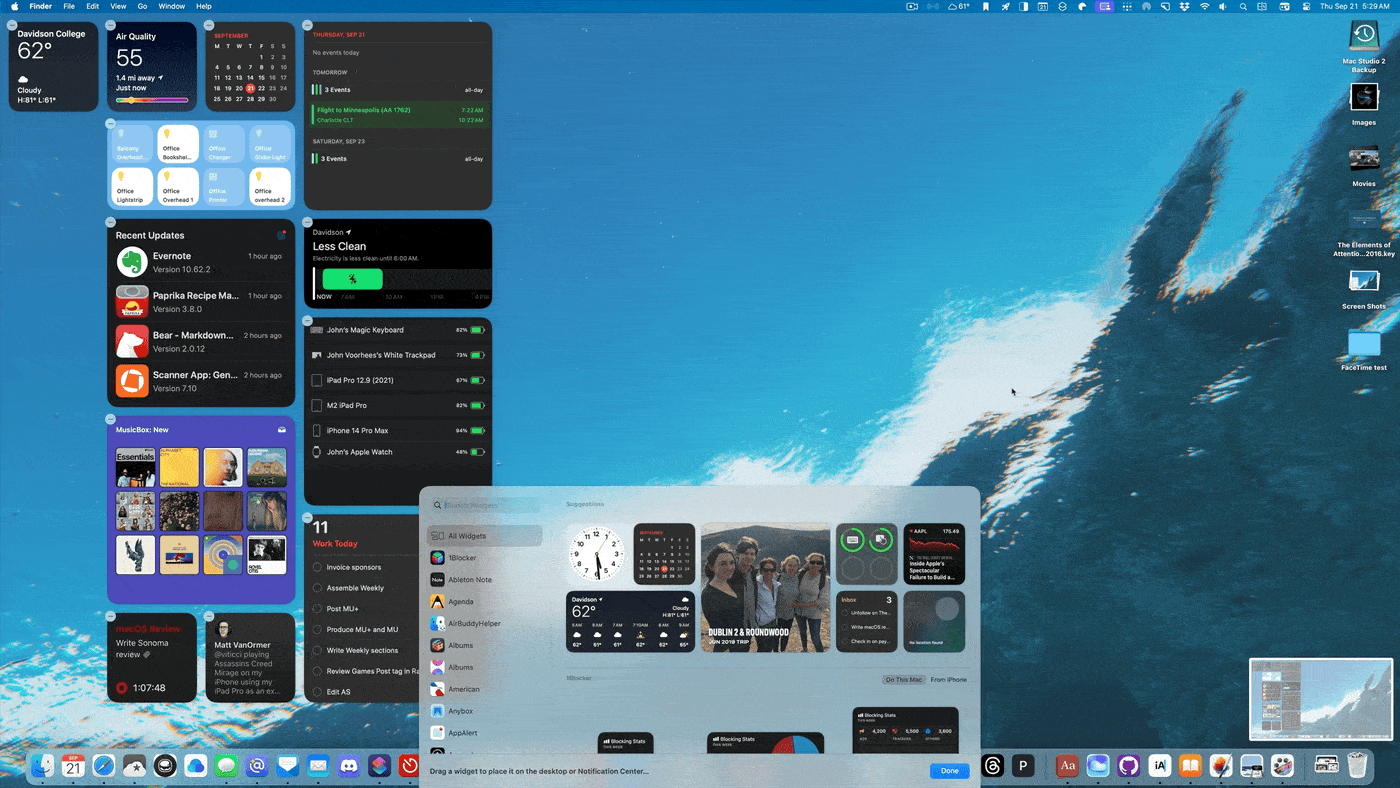Open Finder from the Dock

[x=43, y=766]
